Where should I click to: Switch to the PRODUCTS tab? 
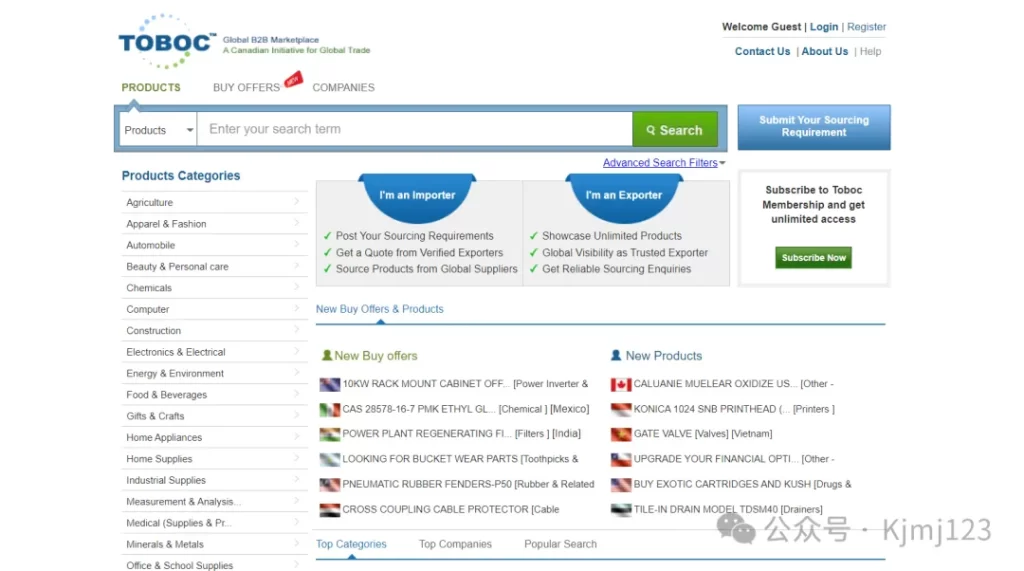(151, 88)
